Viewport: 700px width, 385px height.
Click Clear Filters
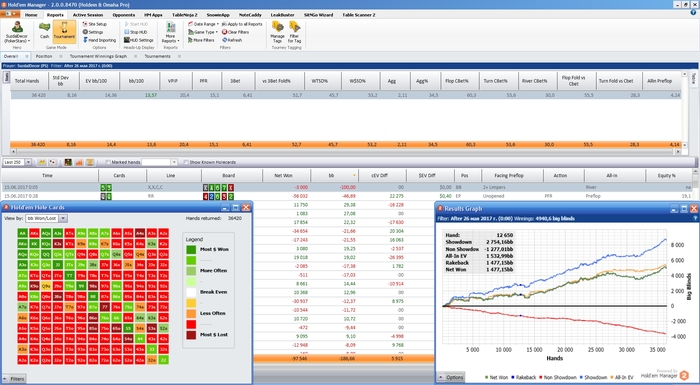coord(235,32)
